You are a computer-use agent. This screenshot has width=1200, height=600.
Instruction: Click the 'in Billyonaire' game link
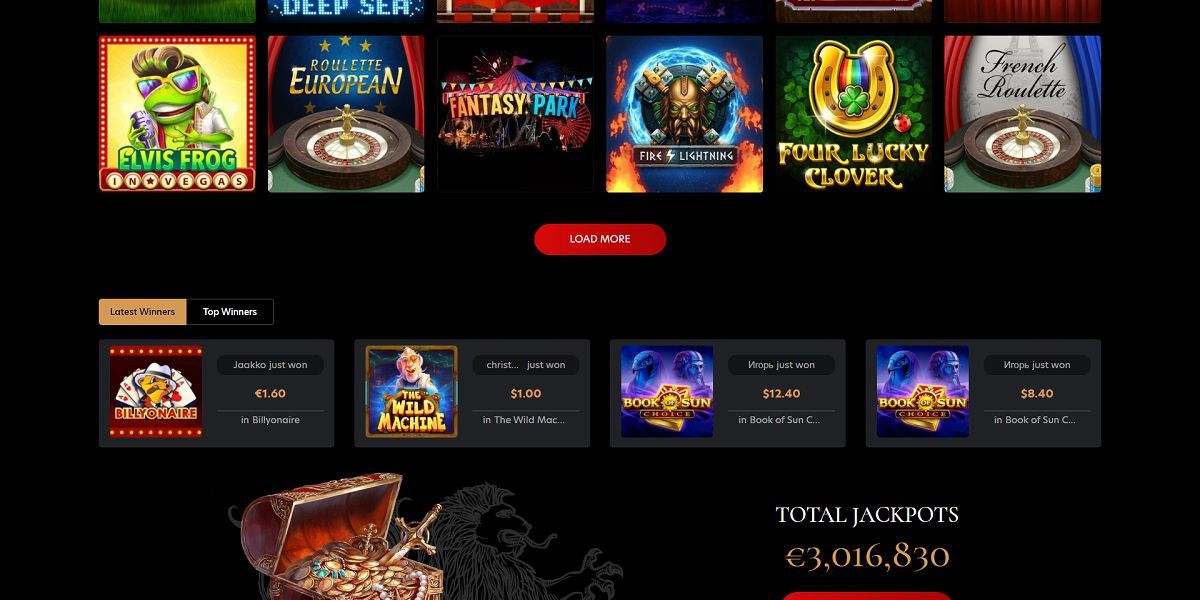click(x=270, y=420)
